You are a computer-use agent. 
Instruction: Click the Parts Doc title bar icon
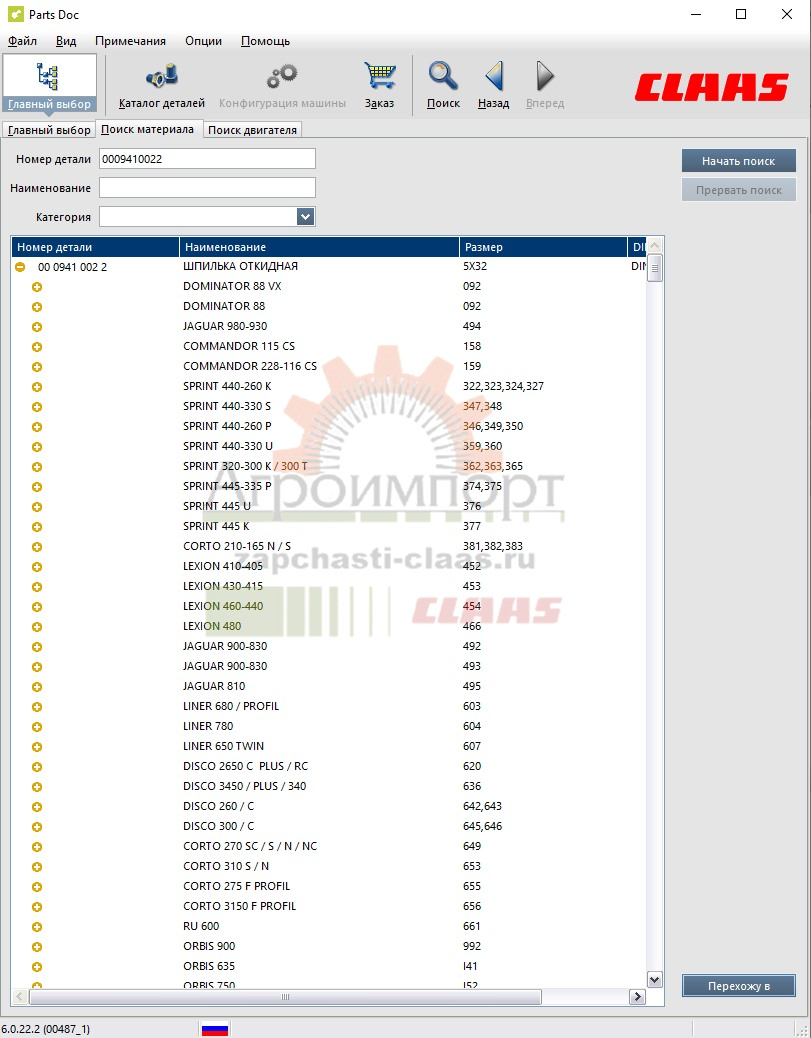pyautogui.click(x=16, y=14)
